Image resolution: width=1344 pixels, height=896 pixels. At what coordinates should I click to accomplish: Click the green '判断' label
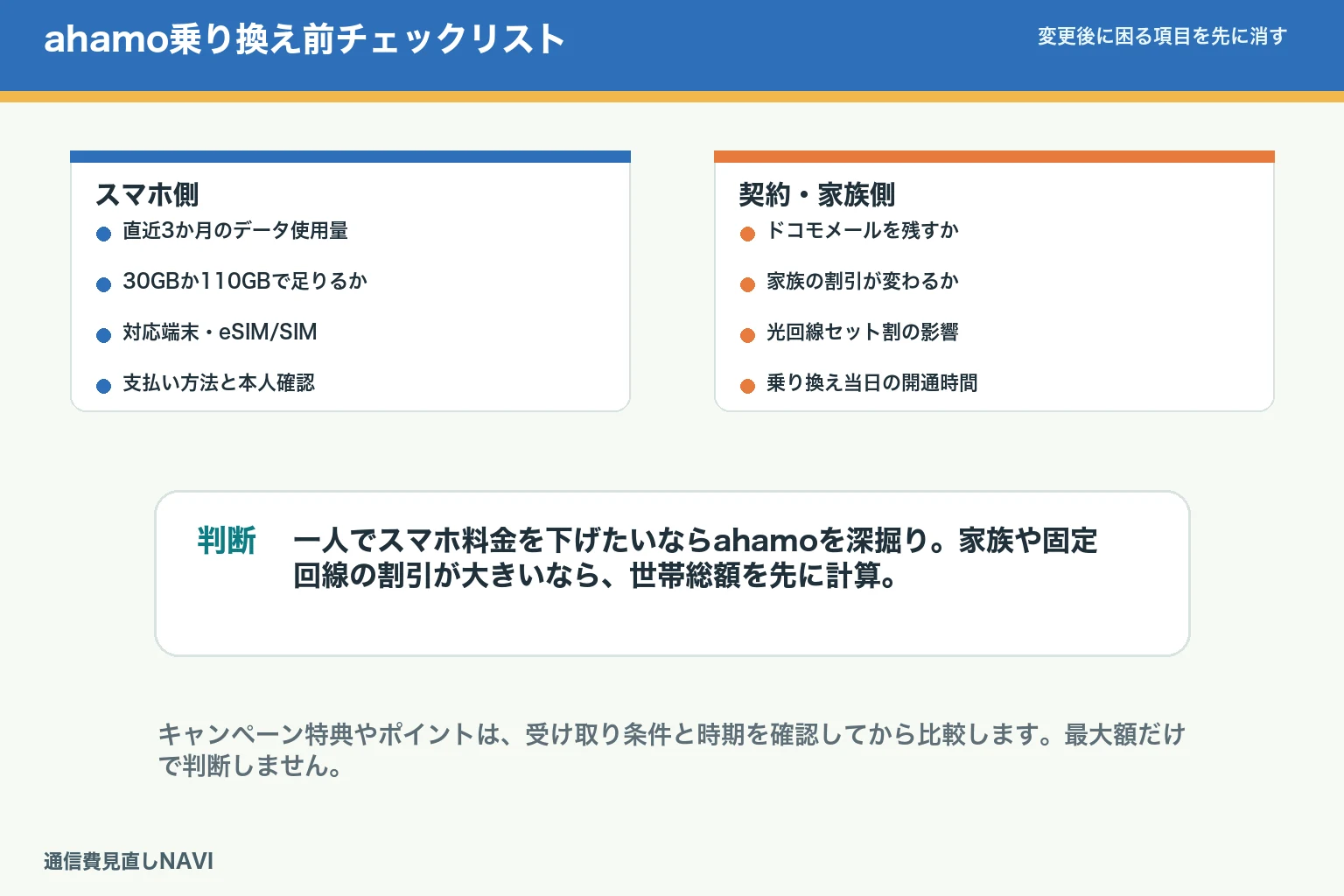tap(227, 540)
